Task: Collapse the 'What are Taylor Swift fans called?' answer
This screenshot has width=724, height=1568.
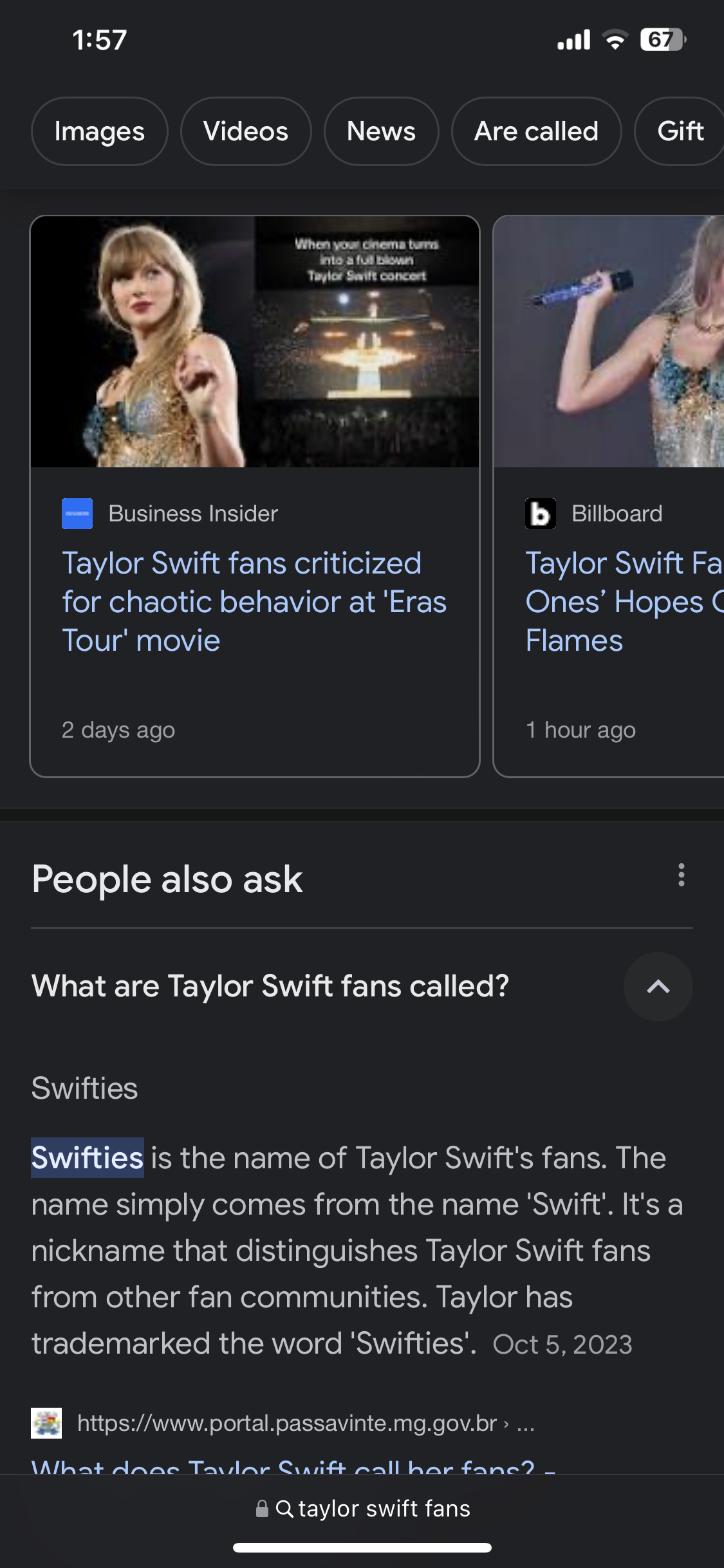Action: click(658, 987)
